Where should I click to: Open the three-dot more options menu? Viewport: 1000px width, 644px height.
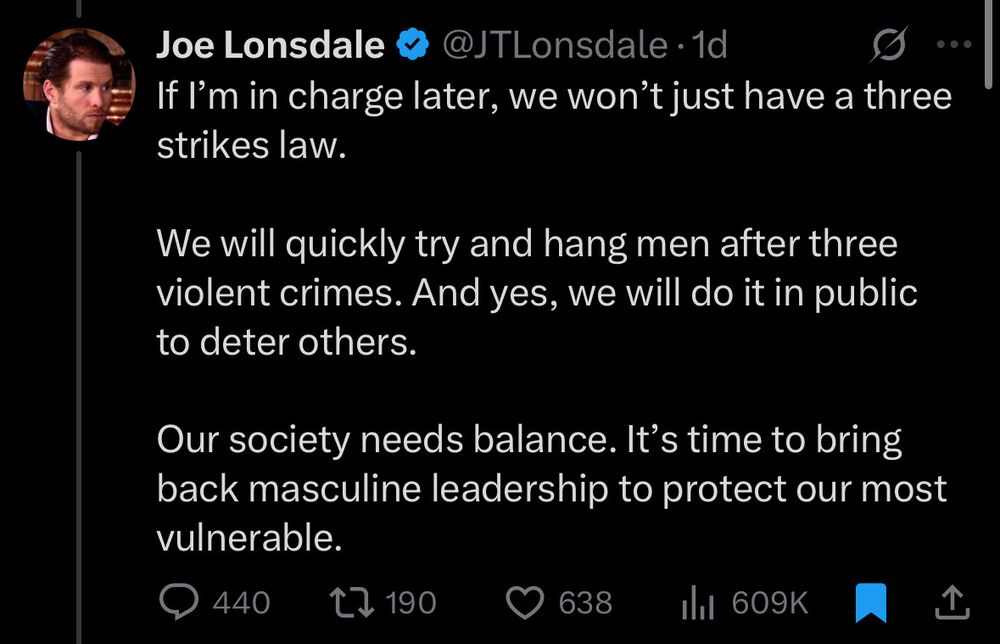coord(953,43)
